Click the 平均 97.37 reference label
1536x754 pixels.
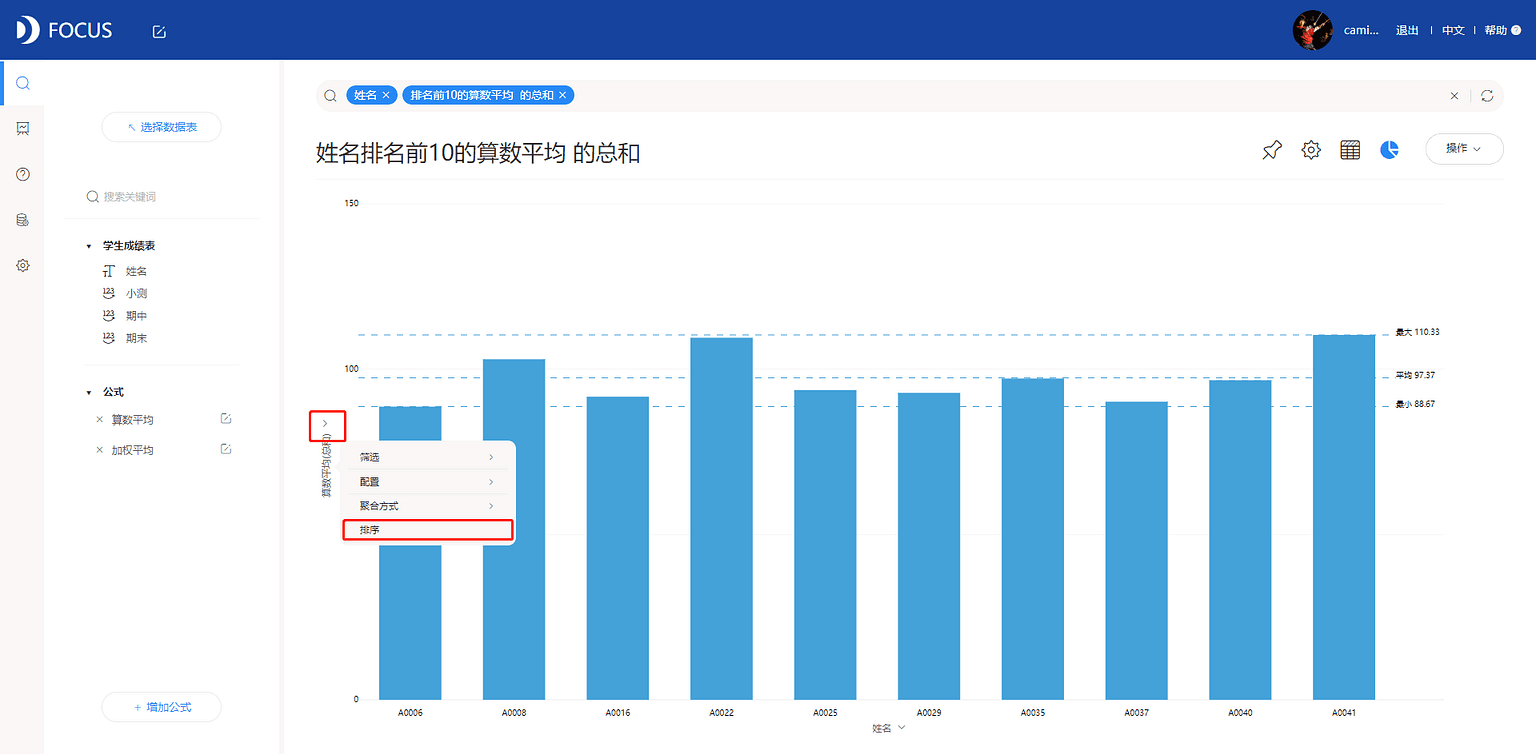pyautogui.click(x=1417, y=375)
